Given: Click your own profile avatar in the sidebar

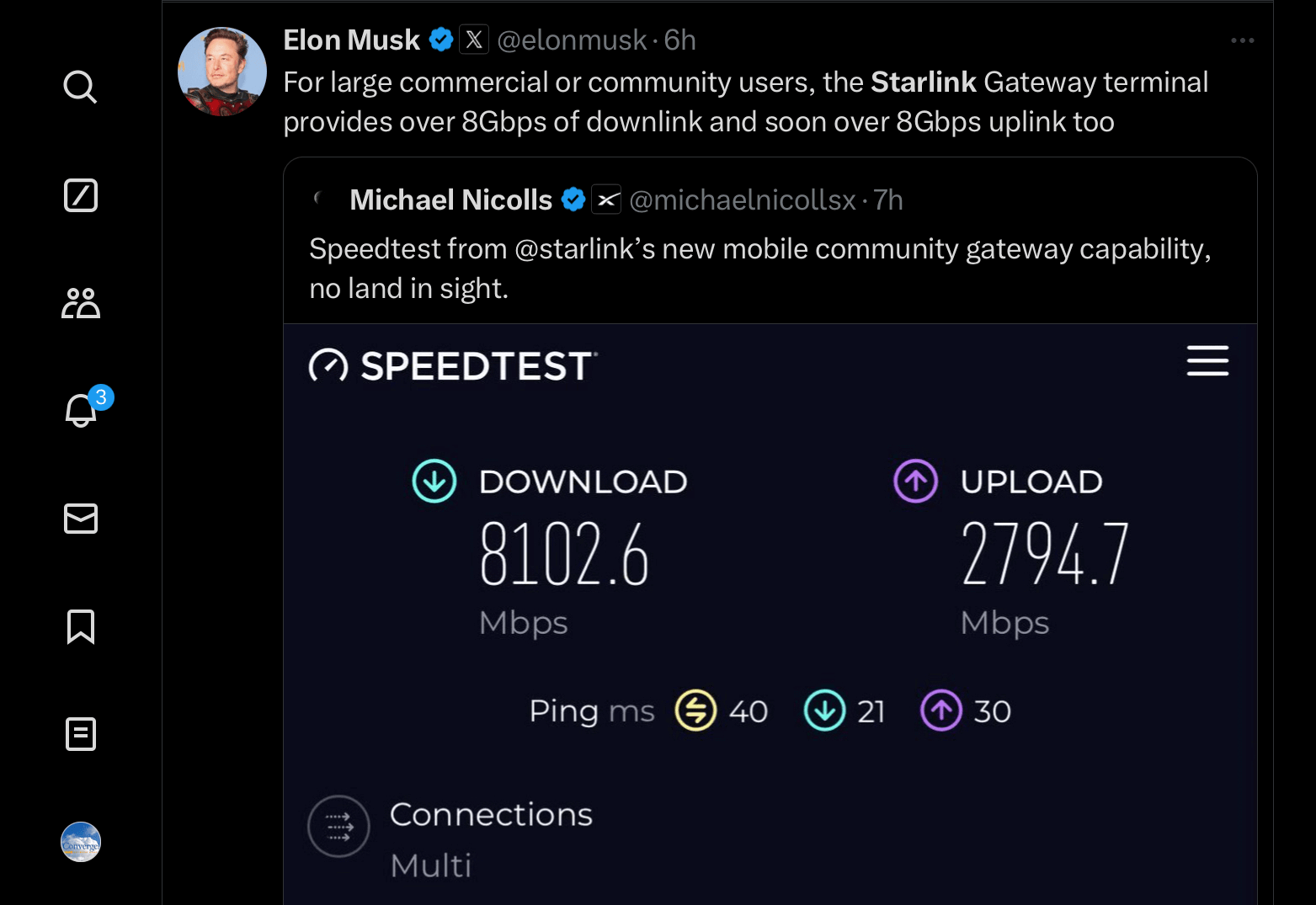Looking at the screenshot, I should click(x=80, y=842).
